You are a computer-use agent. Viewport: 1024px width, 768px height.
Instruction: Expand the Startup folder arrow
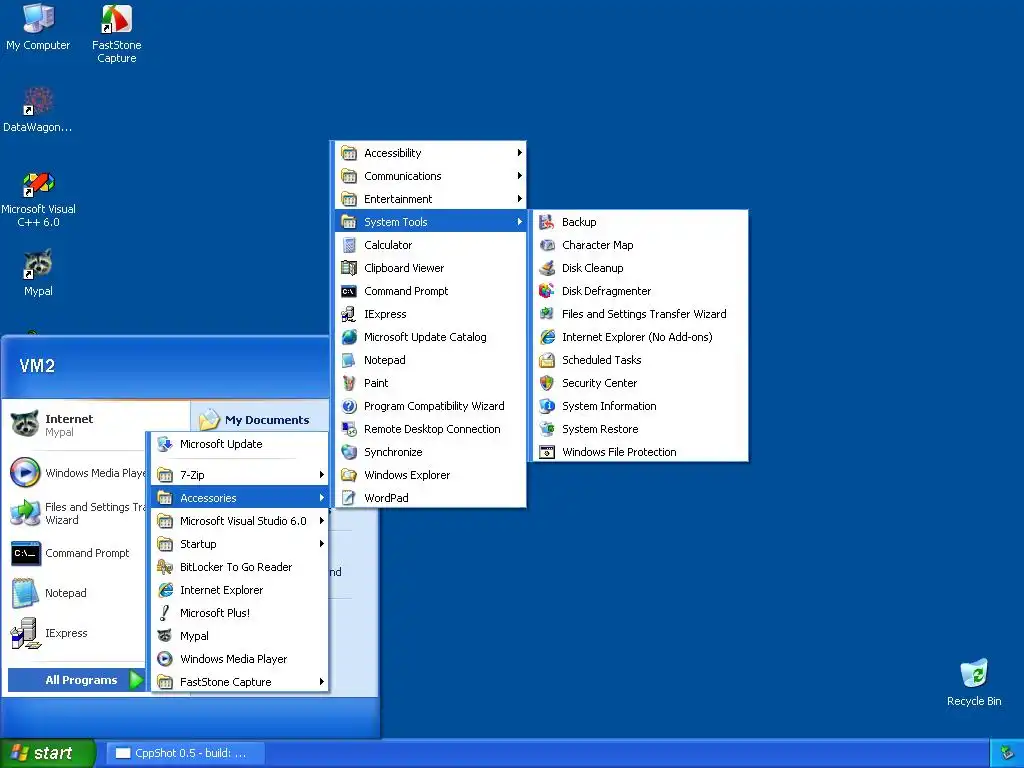pyautogui.click(x=321, y=543)
